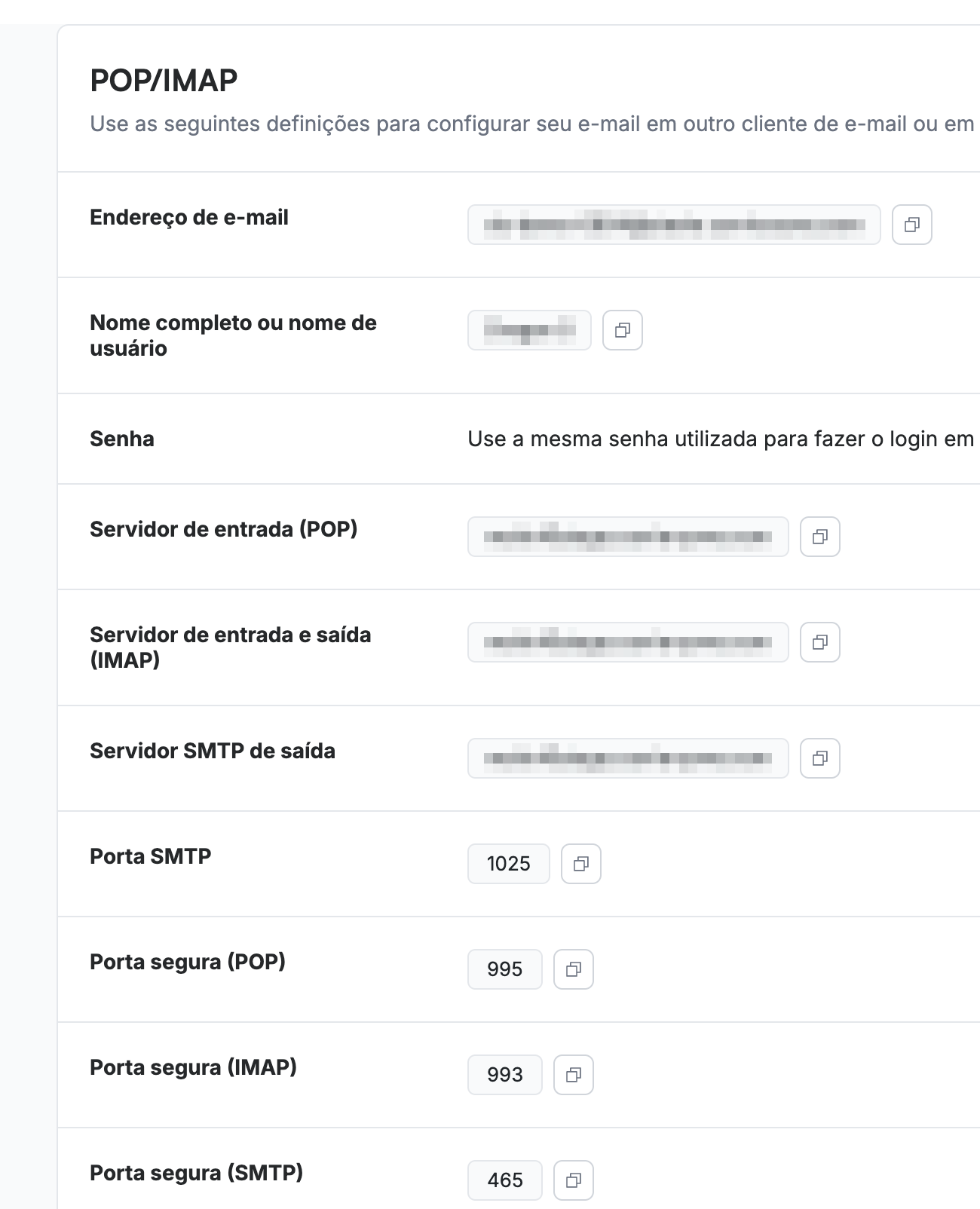Screen dimensions: 980x1209
Task: Select the 995 POP port value
Action: [x=505, y=969]
